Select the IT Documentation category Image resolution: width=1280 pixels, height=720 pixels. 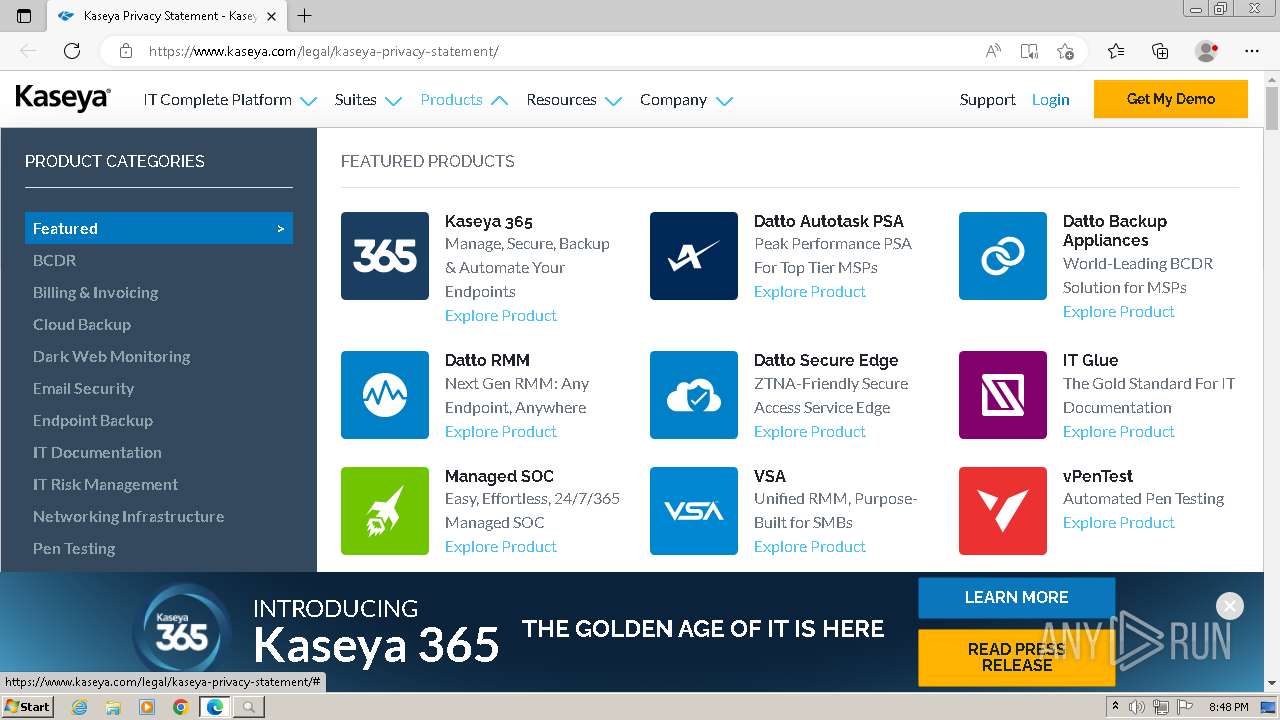(x=97, y=452)
